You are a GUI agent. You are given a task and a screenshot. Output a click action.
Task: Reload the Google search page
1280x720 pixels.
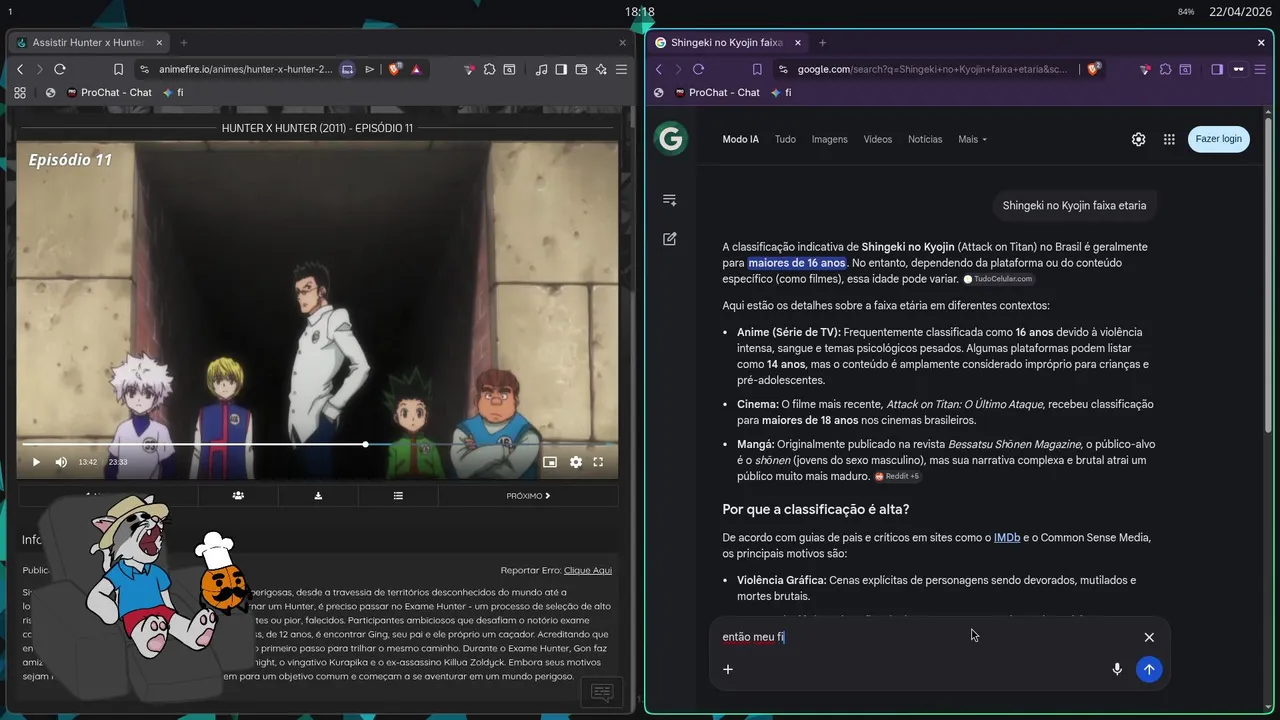click(698, 69)
